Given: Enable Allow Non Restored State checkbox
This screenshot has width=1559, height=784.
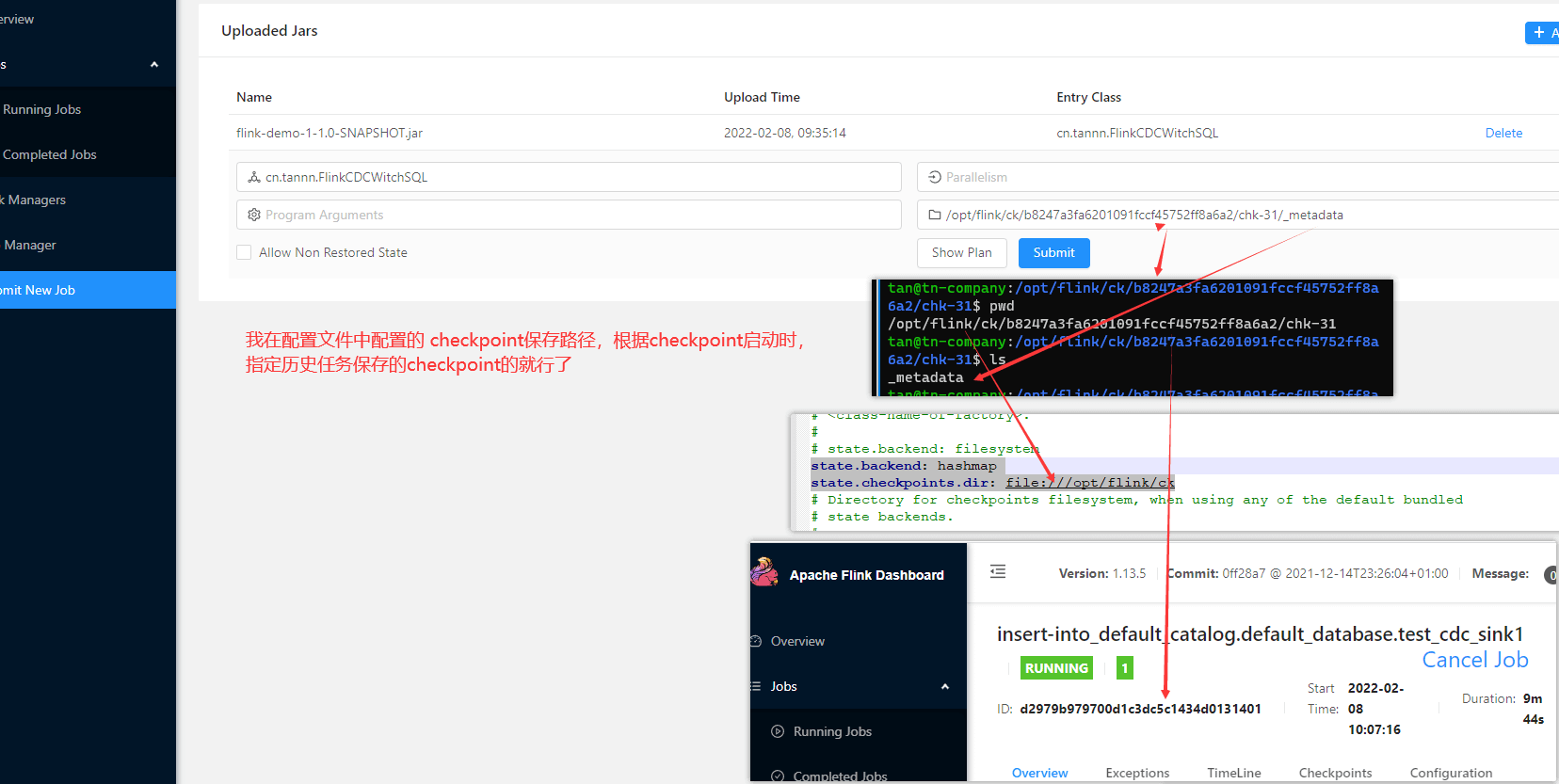Looking at the screenshot, I should coord(244,252).
